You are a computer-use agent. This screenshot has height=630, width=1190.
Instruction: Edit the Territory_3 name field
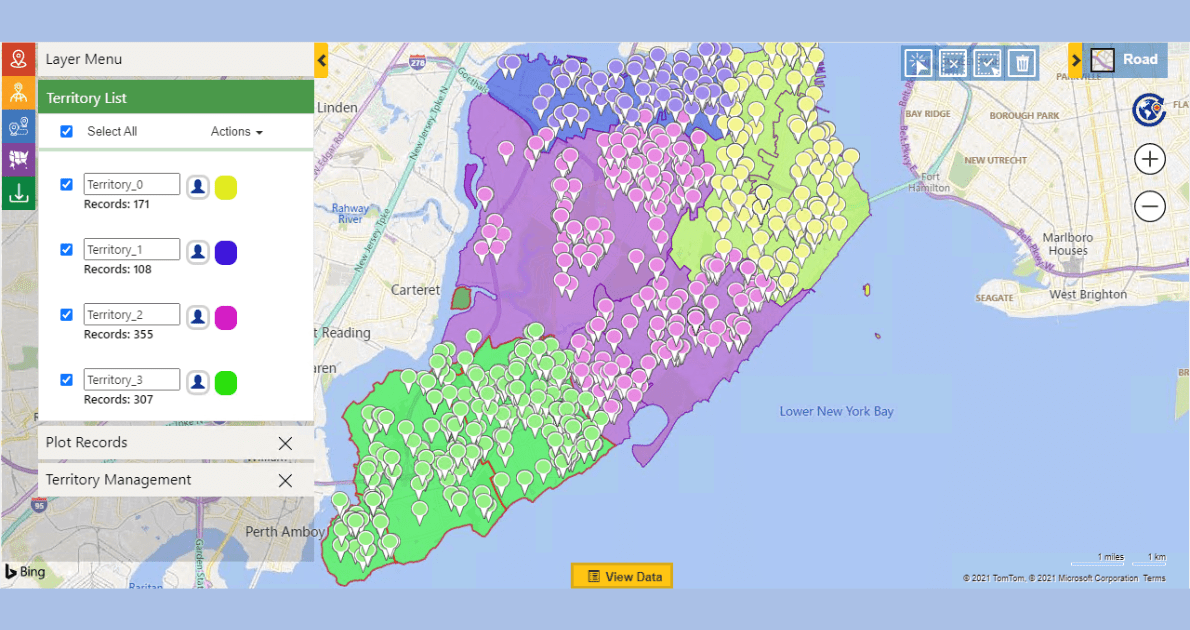[x=132, y=380]
